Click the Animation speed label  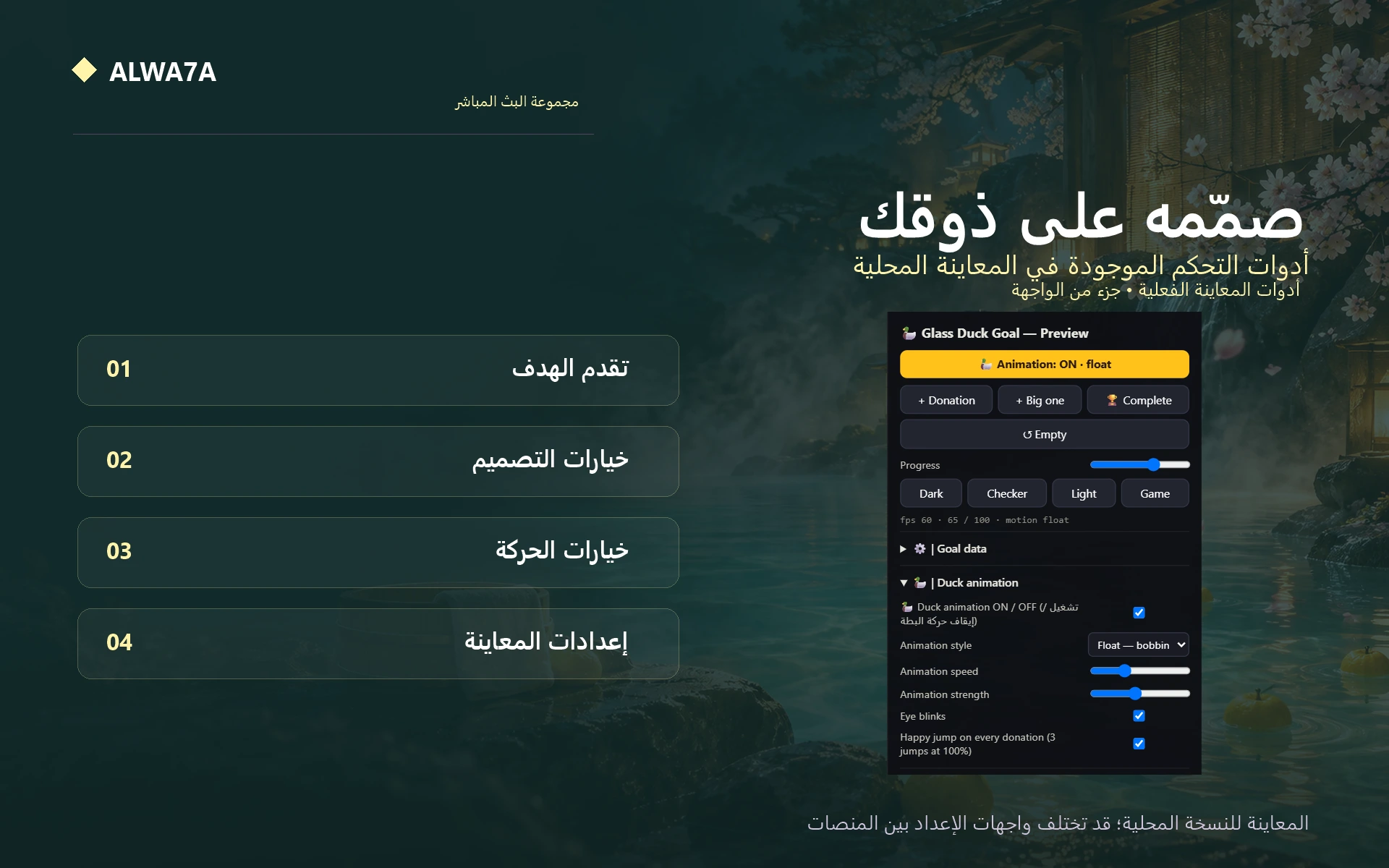coord(939,671)
